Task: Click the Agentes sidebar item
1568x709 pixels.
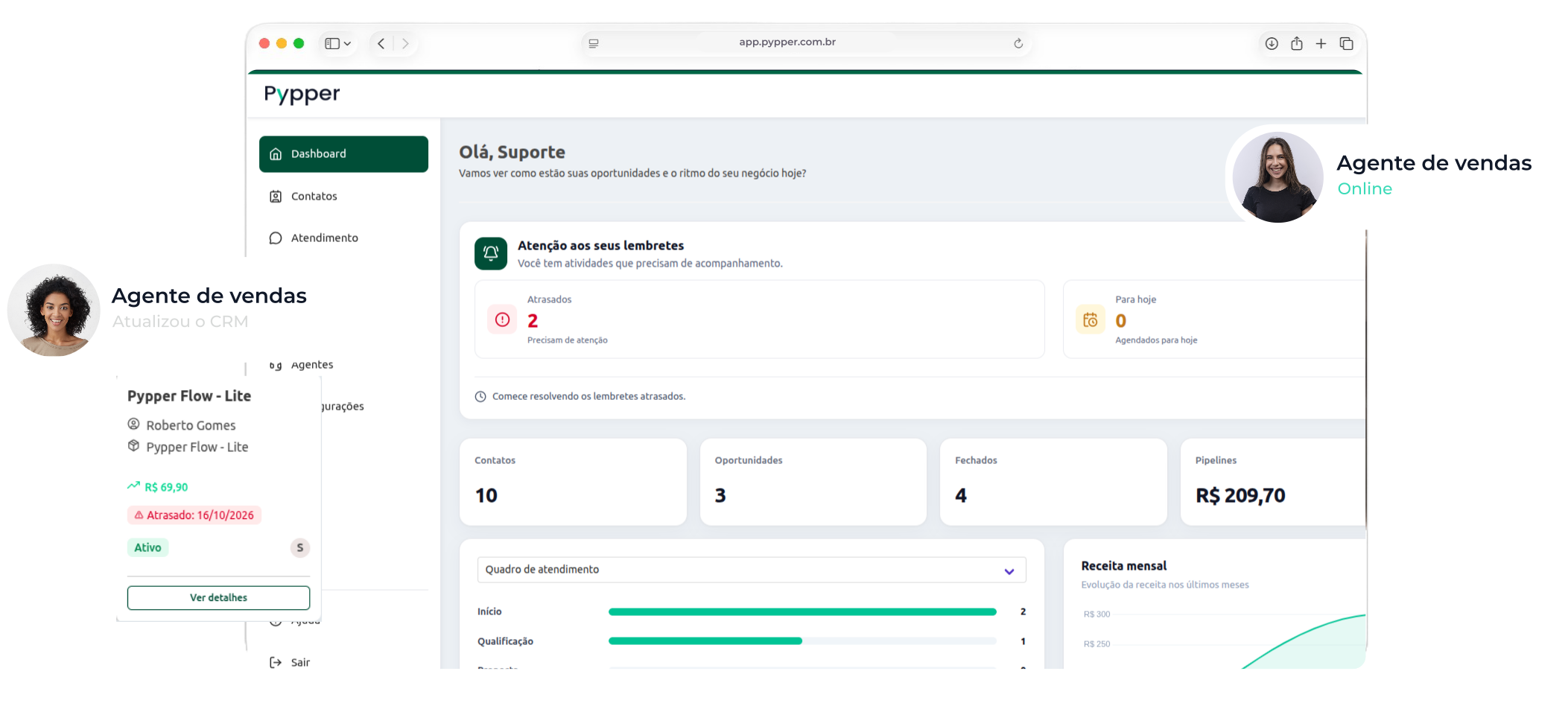Action: coord(312,365)
